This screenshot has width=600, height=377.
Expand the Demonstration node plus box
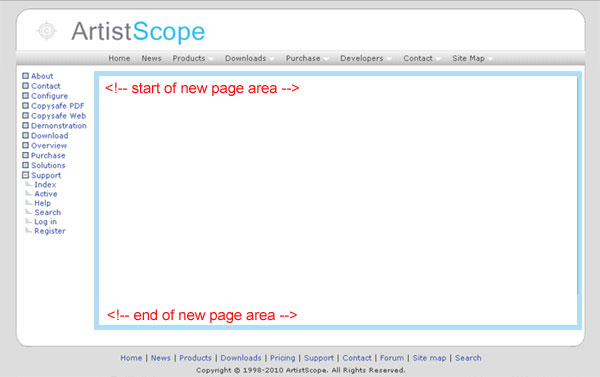(25, 126)
